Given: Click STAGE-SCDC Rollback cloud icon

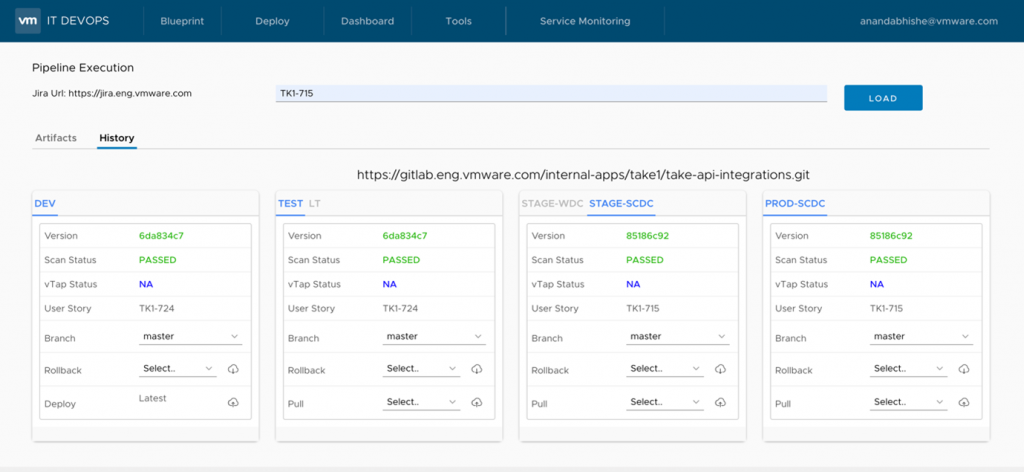Looking at the screenshot, I should 721,369.
